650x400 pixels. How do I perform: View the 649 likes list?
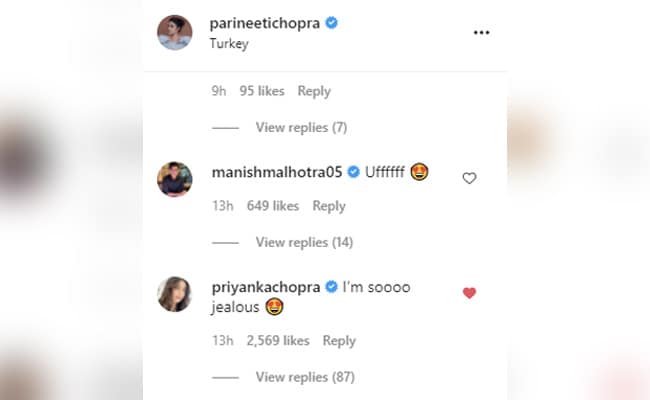click(270, 206)
